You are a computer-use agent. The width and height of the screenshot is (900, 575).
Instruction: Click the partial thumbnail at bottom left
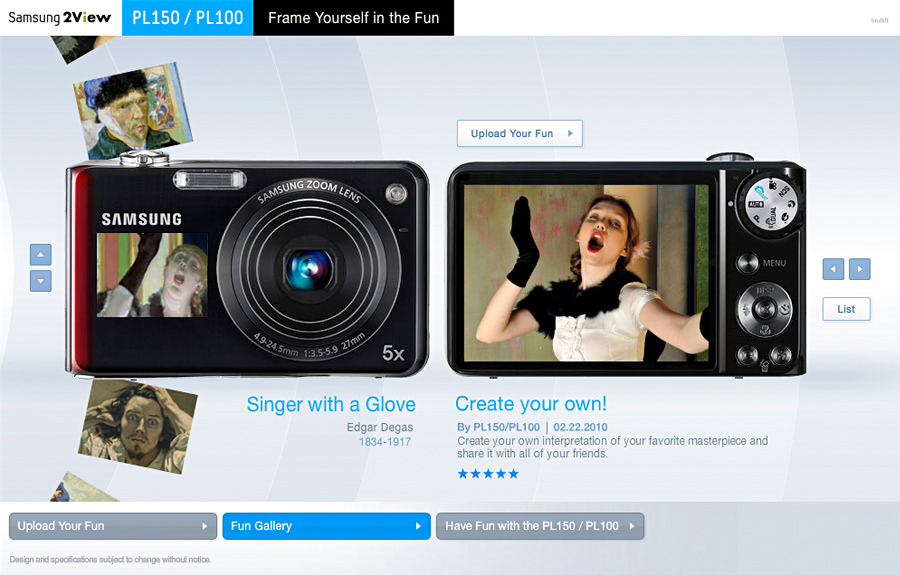[x=82, y=488]
